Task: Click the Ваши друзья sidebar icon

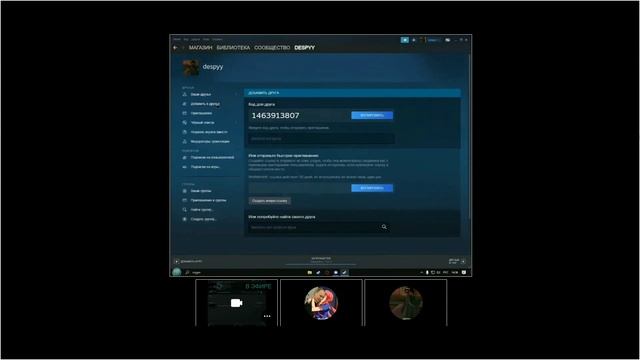Action: tap(184, 94)
